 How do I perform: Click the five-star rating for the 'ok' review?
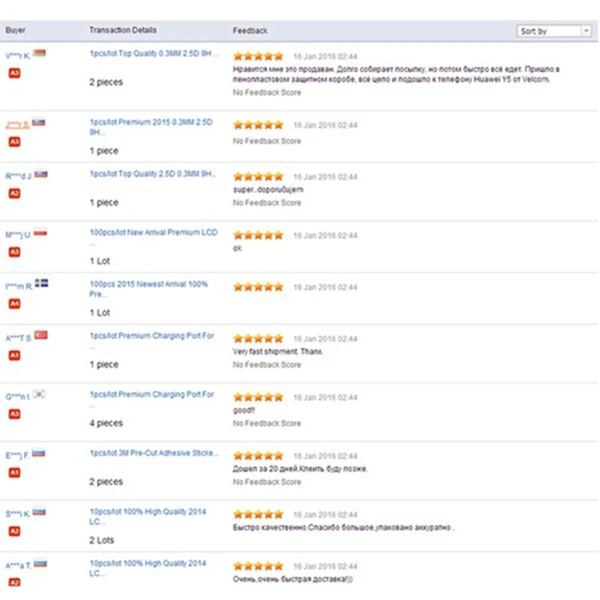tap(258, 236)
